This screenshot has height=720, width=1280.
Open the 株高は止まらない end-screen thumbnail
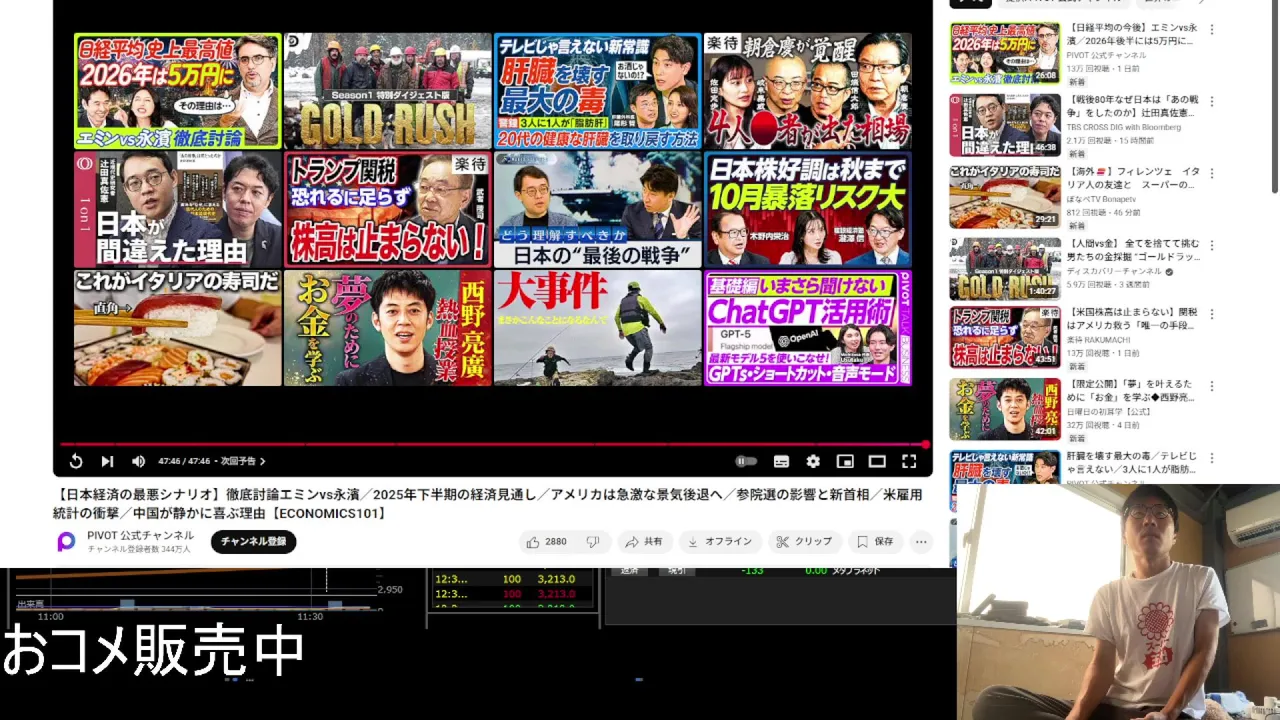[388, 210]
